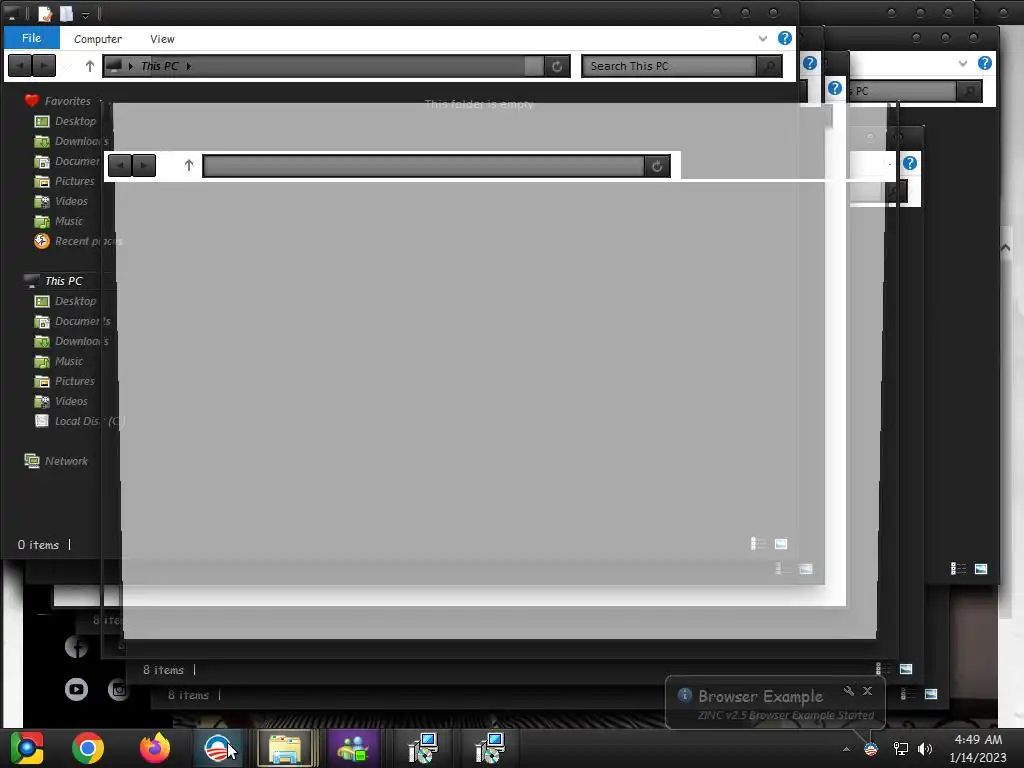The image size is (1024, 768).
Task: Open Documents under Favorites
Action: click(67, 161)
